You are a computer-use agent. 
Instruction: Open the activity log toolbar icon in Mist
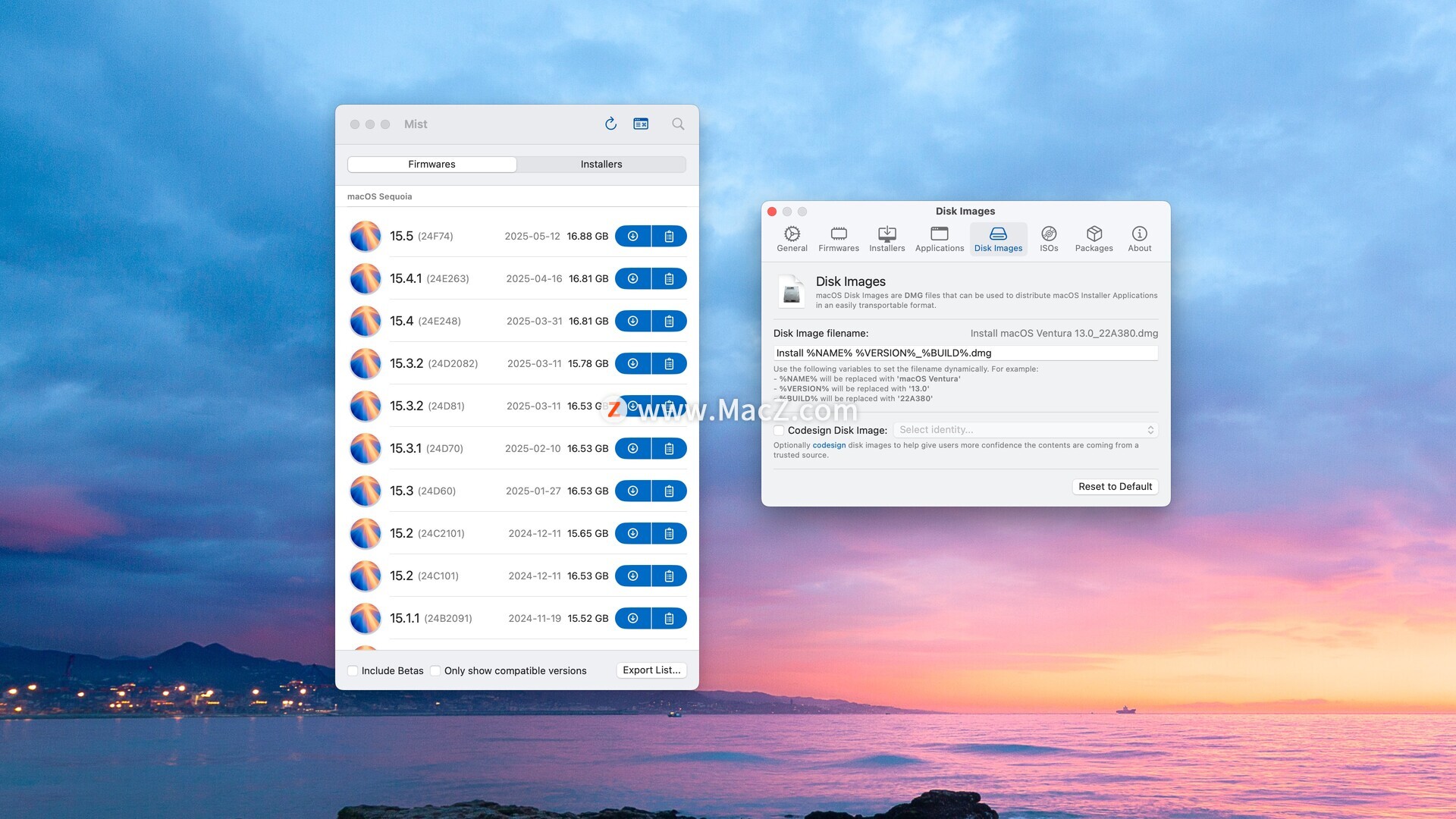click(641, 124)
